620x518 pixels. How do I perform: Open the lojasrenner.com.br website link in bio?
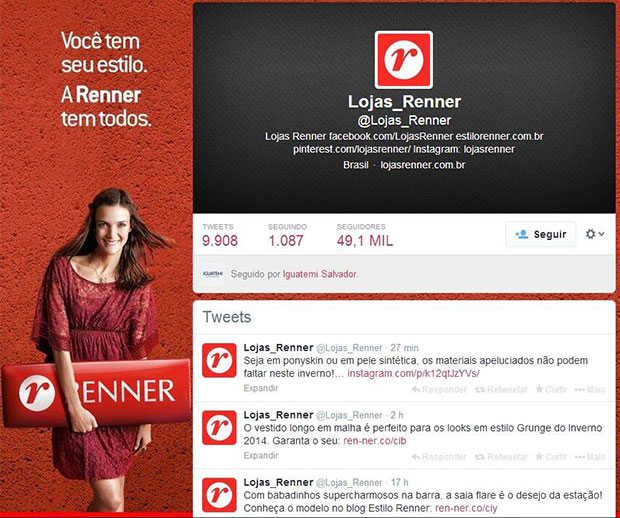click(x=423, y=165)
